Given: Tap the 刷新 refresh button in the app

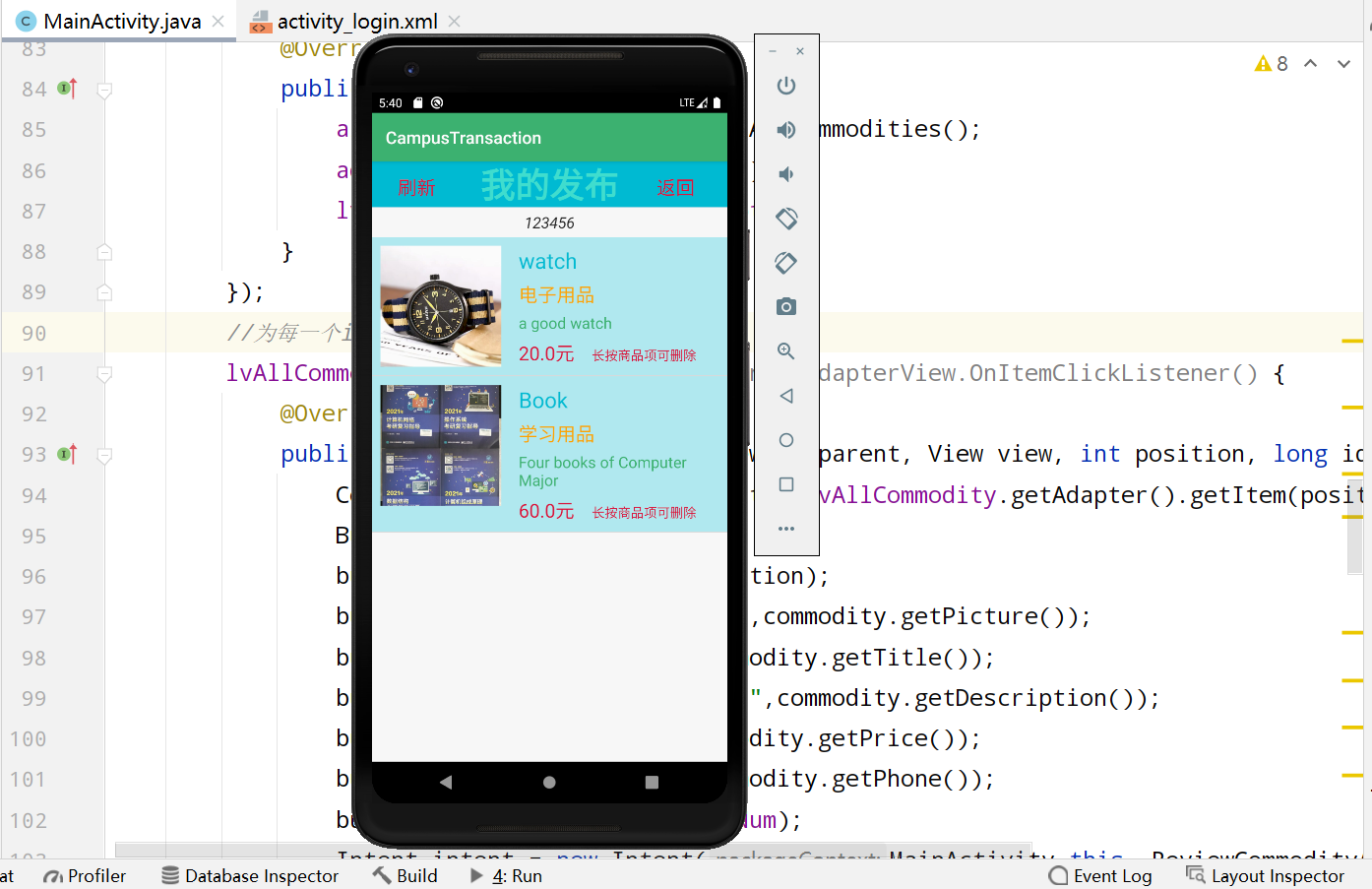Looking at the screenshot, I should click(416, 187).
